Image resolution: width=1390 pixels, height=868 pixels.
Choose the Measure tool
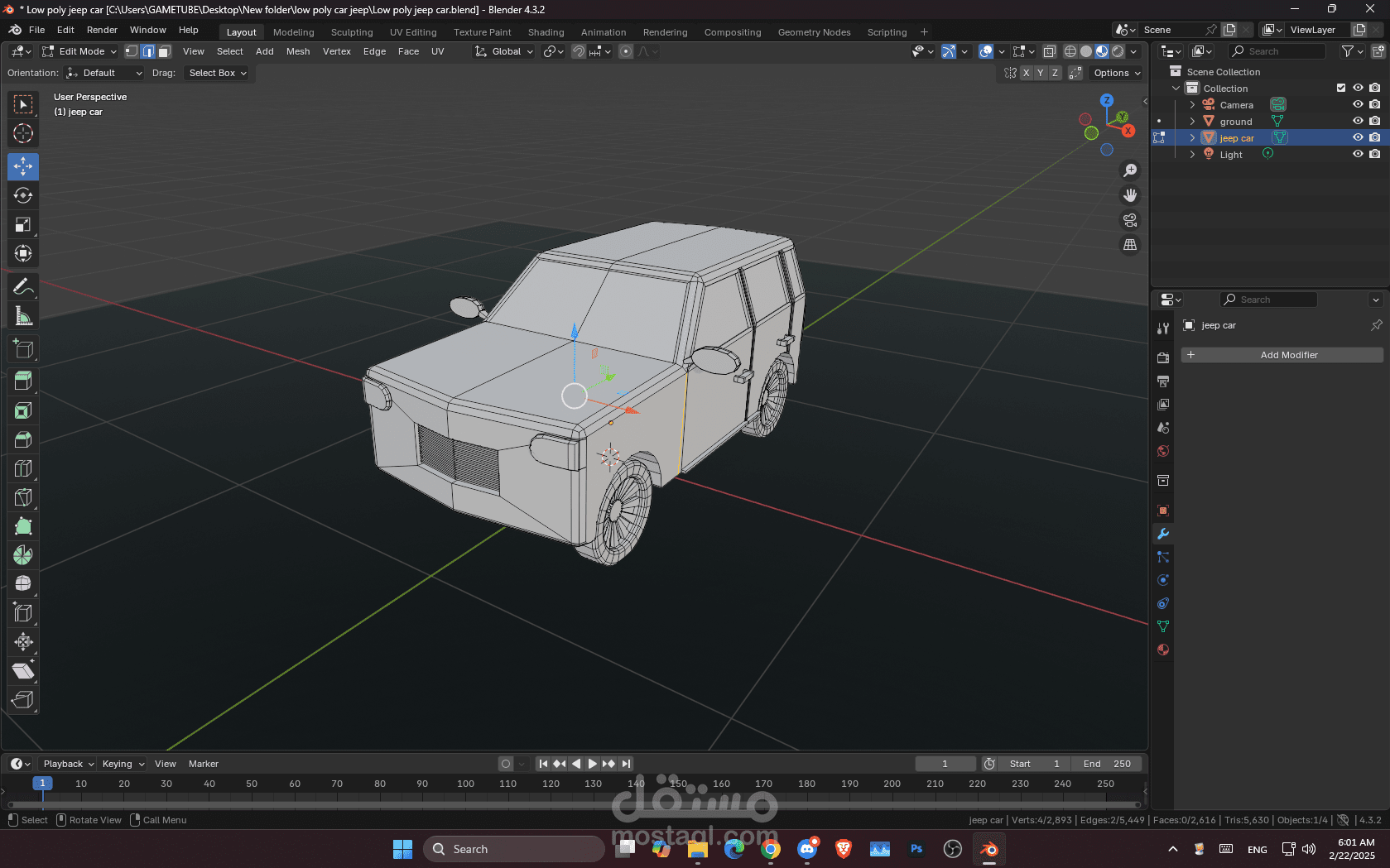coord(23,316)
